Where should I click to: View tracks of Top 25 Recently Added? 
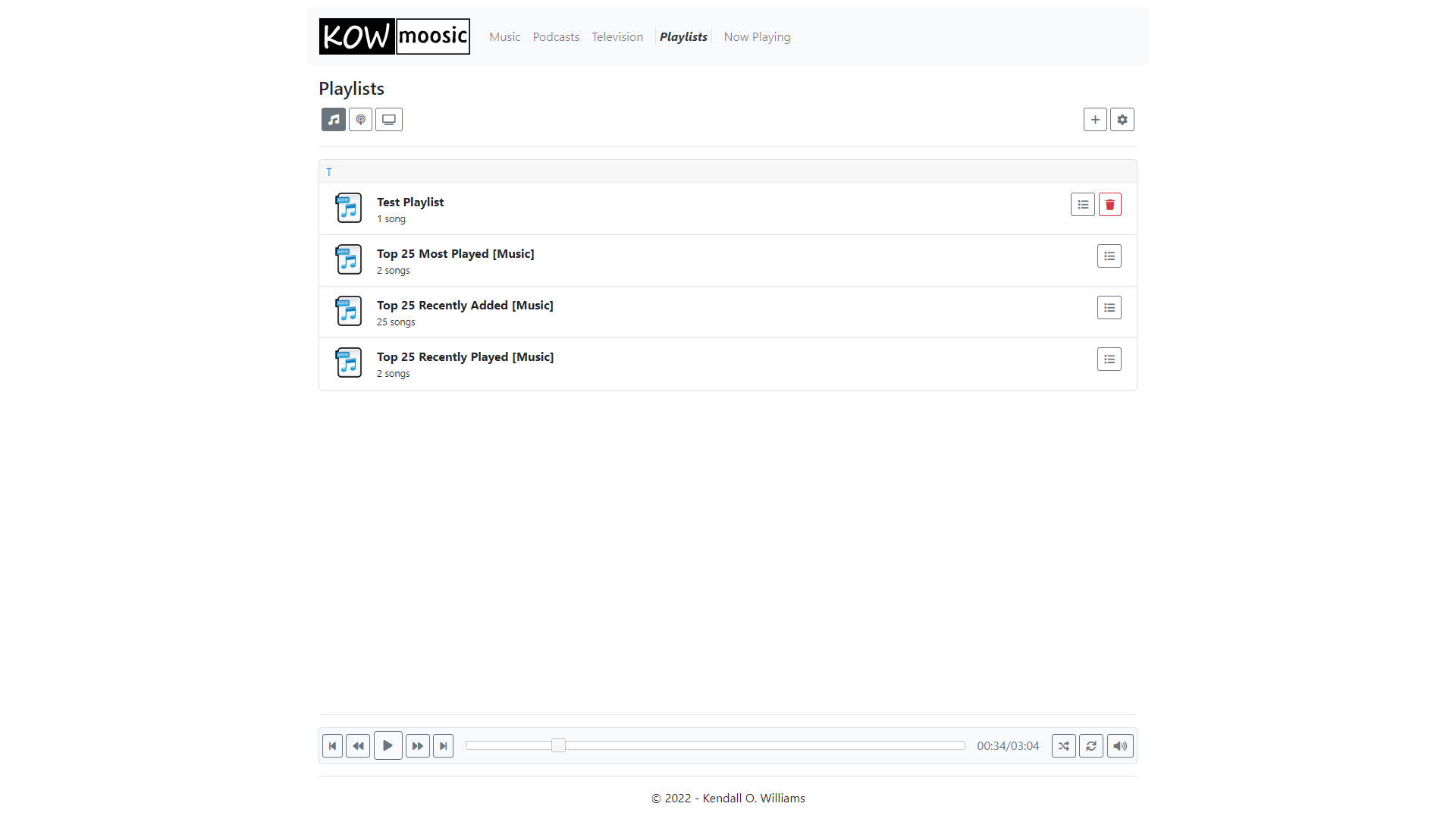(1109, 308)
